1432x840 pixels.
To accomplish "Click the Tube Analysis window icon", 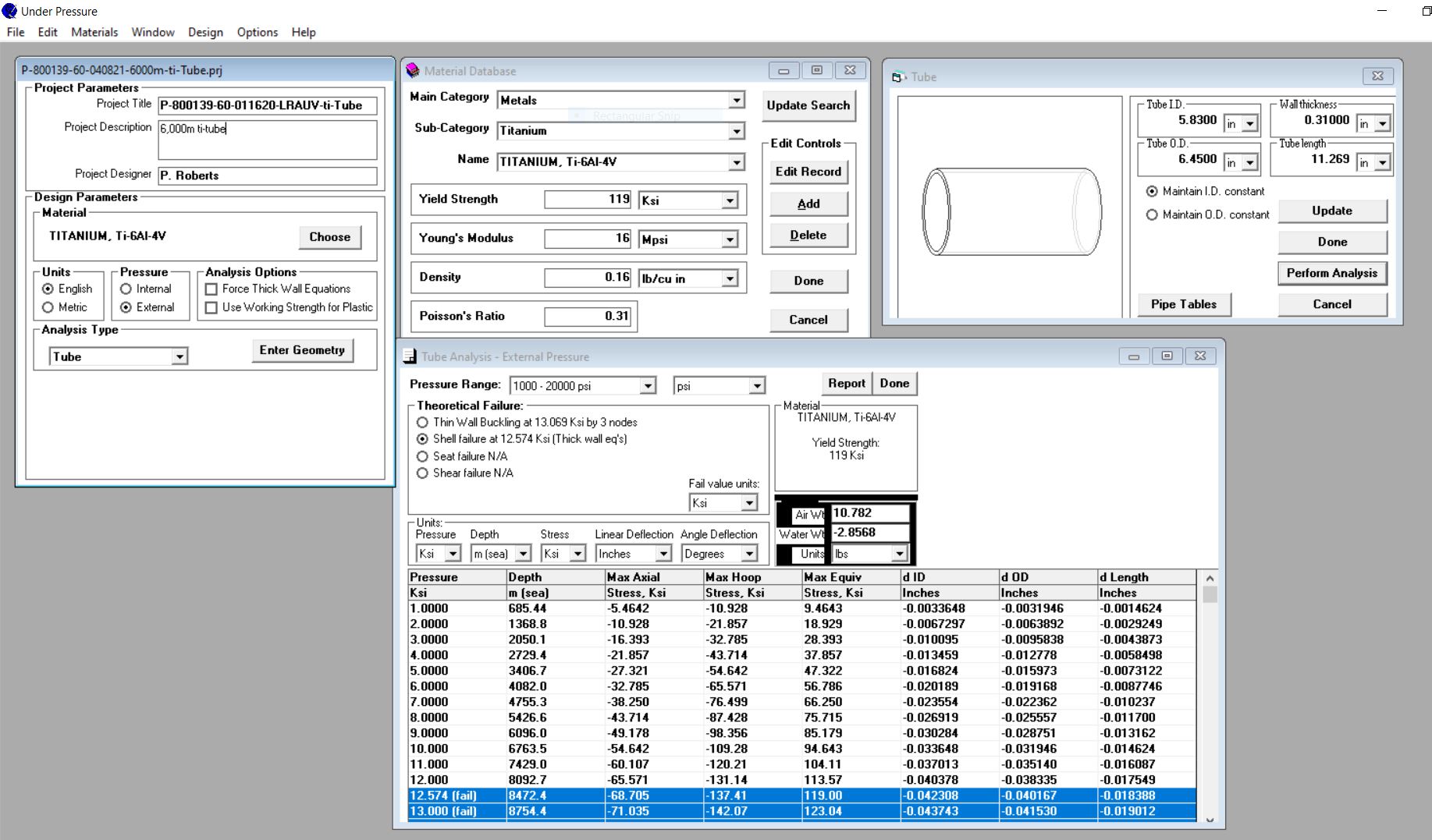I will click(410, 356).
